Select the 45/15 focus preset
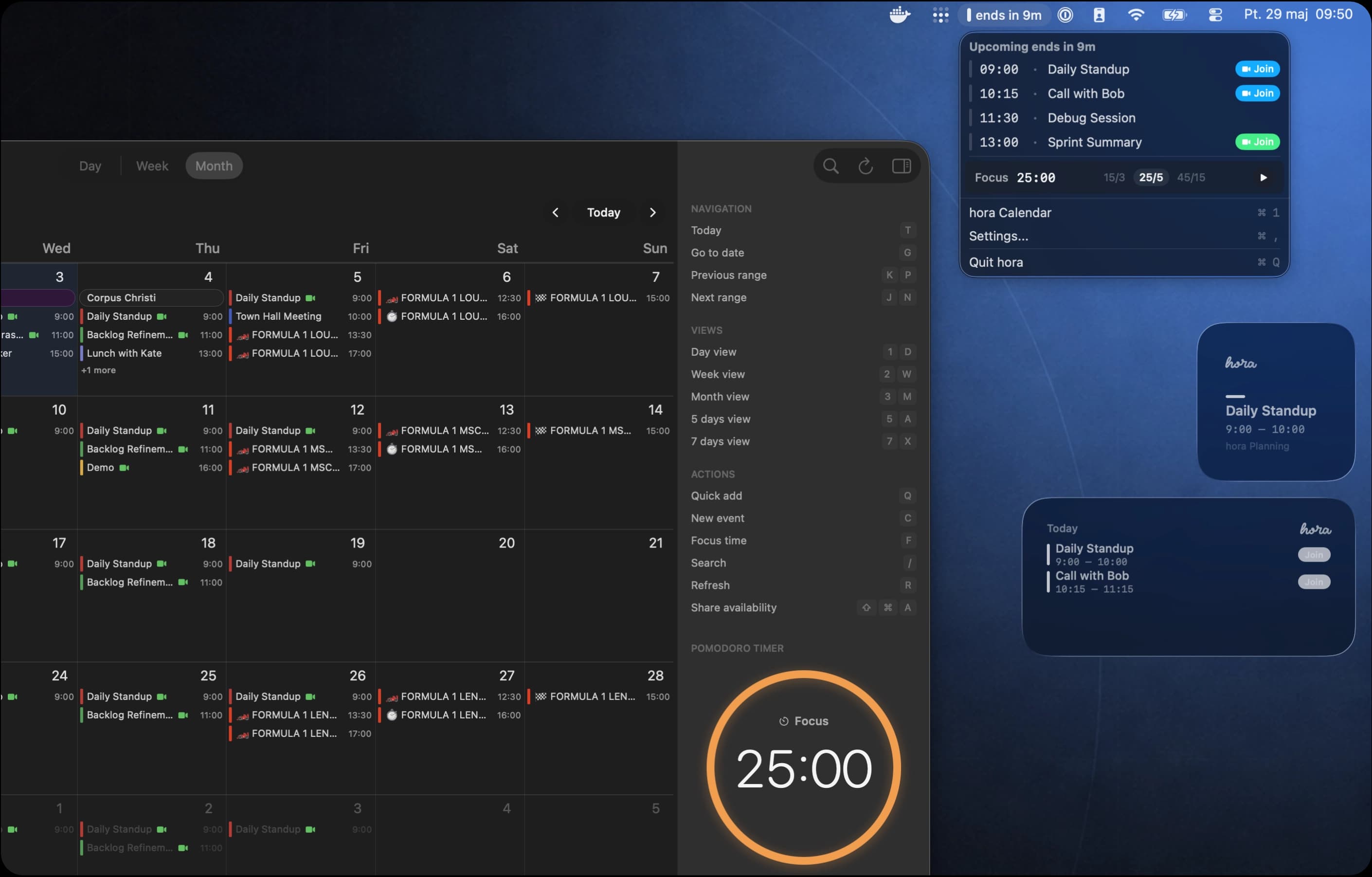 pos(1191,177)
